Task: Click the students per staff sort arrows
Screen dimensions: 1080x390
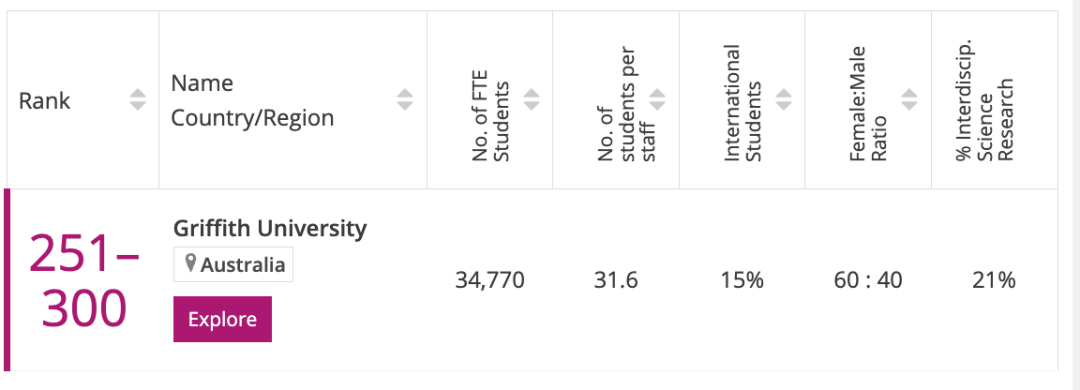Action: (658, 100)
